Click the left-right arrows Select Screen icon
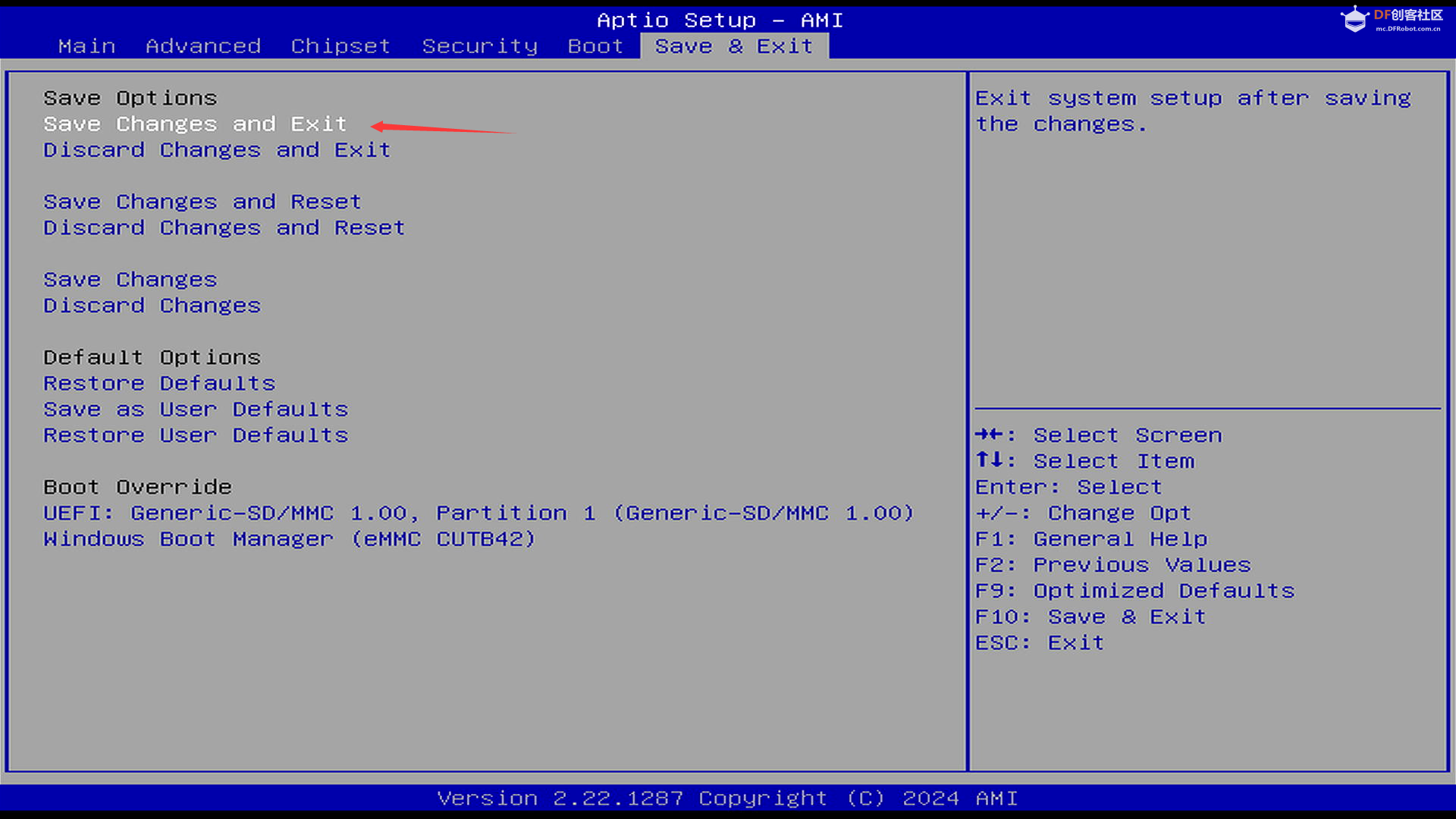1456x819 pixels. (989, 435)
